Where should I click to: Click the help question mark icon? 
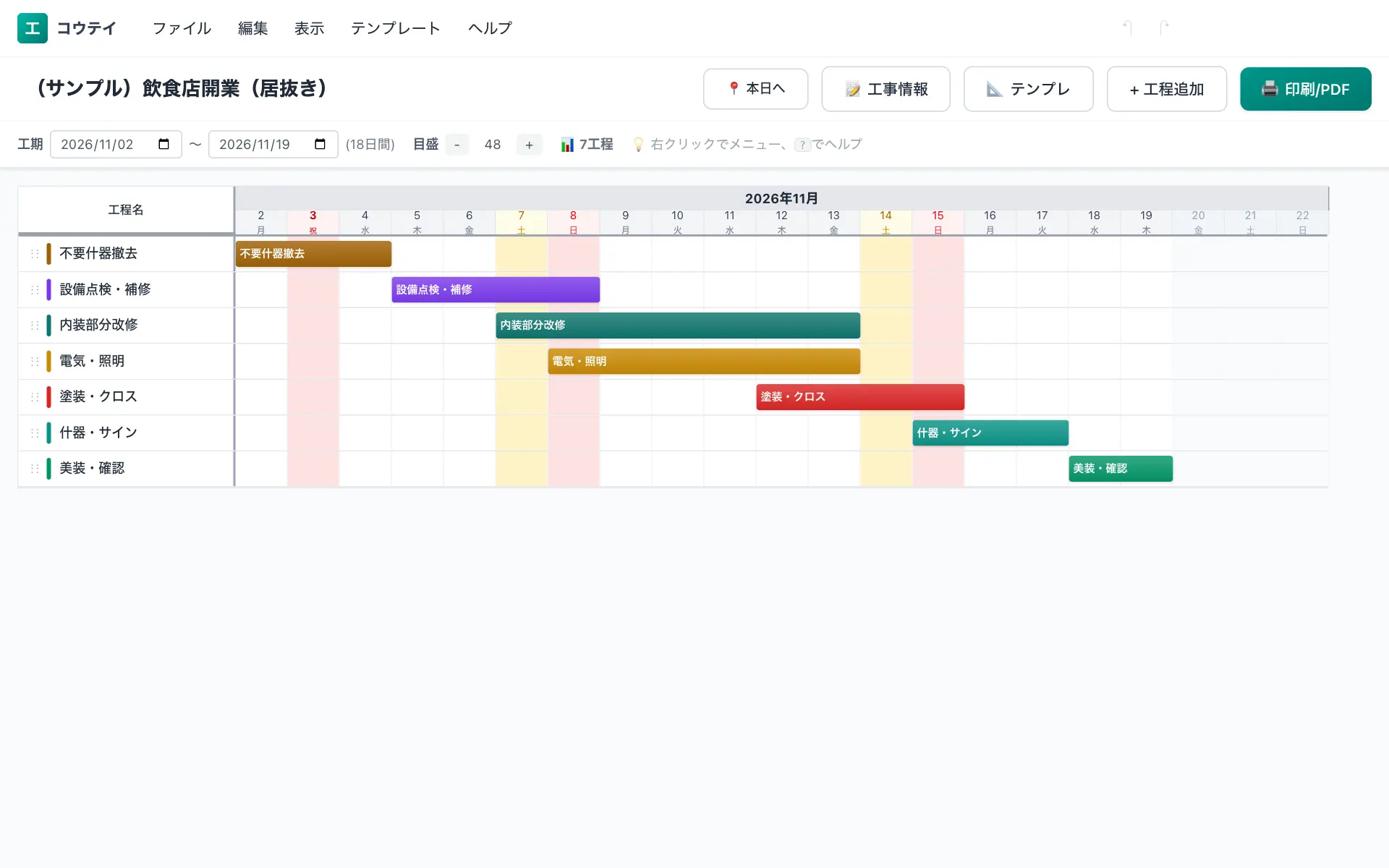(802, 145)
